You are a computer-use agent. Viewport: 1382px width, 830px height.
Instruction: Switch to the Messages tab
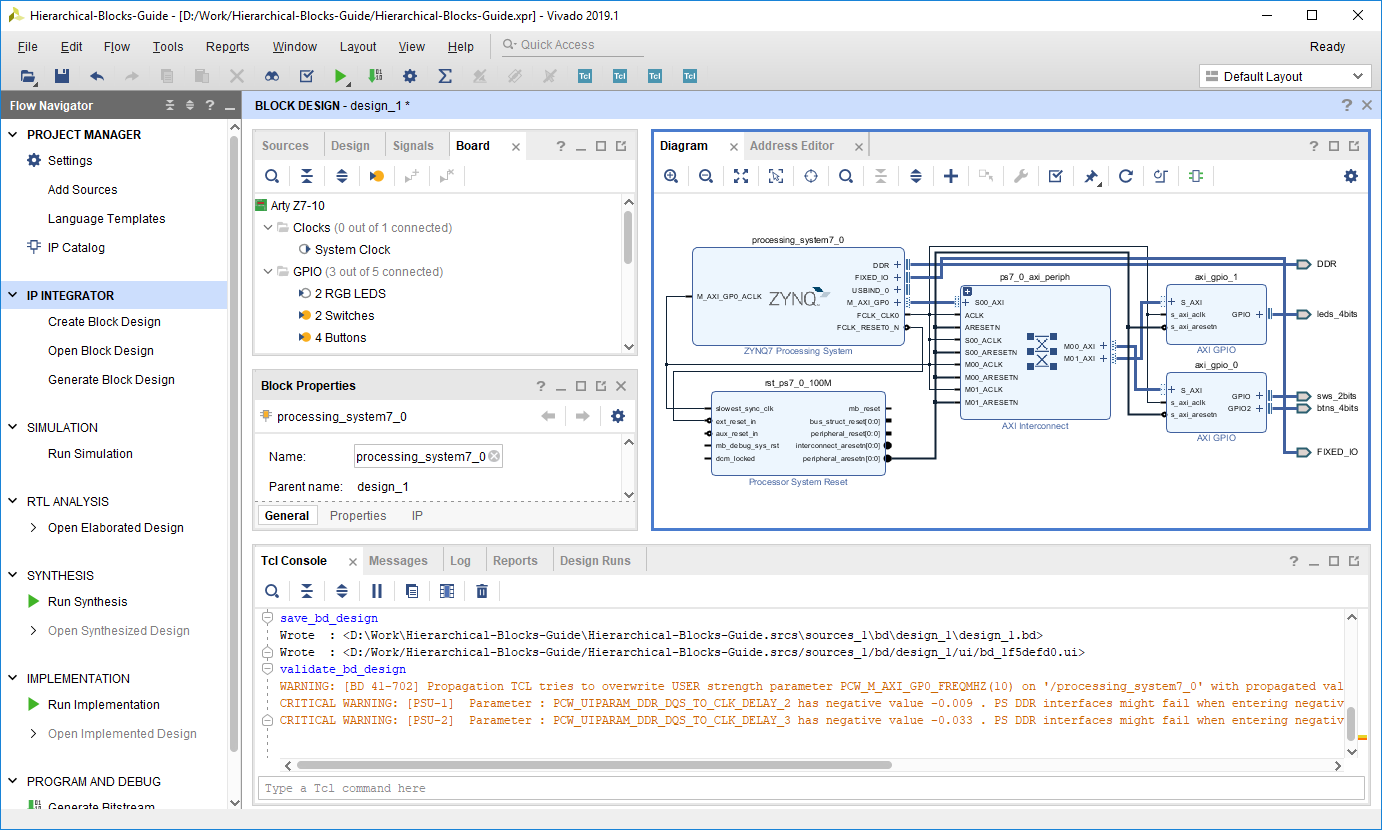point(398,561)
